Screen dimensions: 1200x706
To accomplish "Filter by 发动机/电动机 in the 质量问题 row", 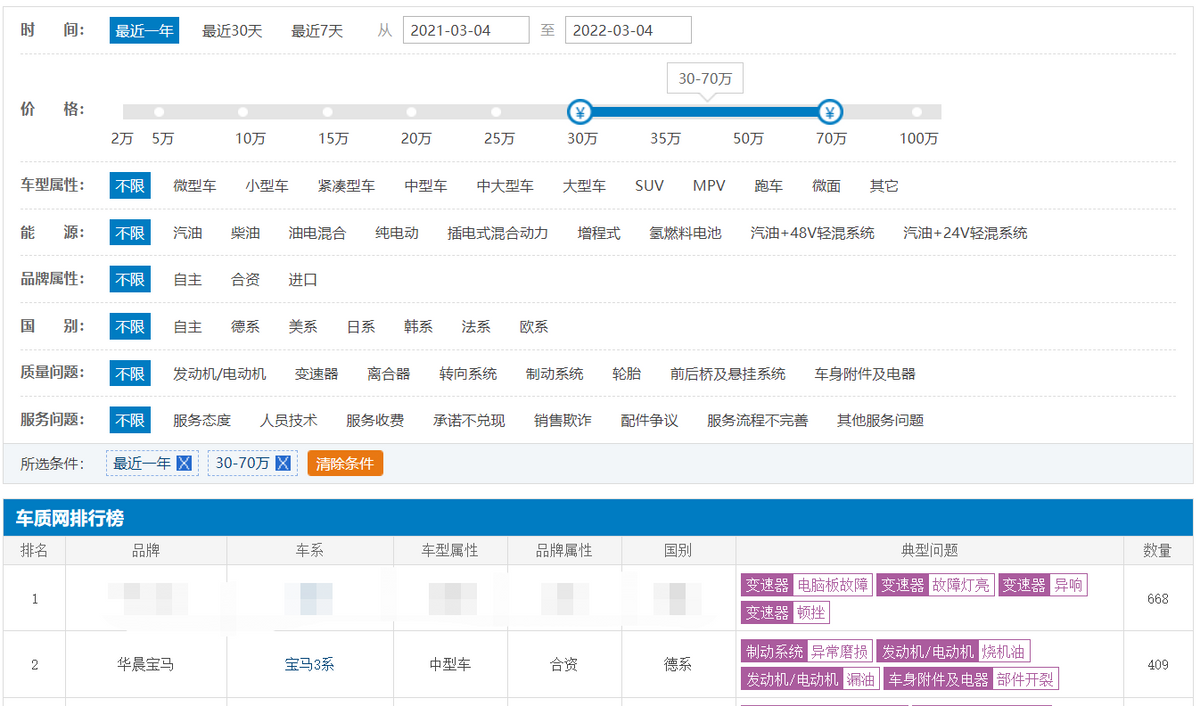I will pos(220,374).
